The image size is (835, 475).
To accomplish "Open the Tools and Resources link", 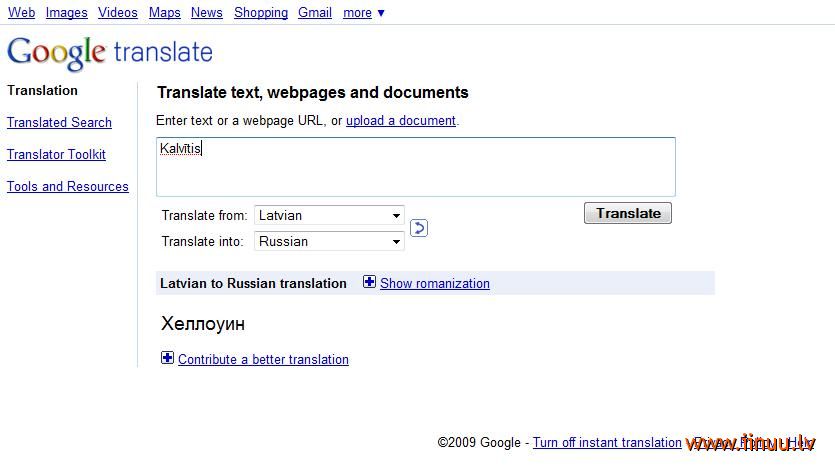I will click(68, 186).
